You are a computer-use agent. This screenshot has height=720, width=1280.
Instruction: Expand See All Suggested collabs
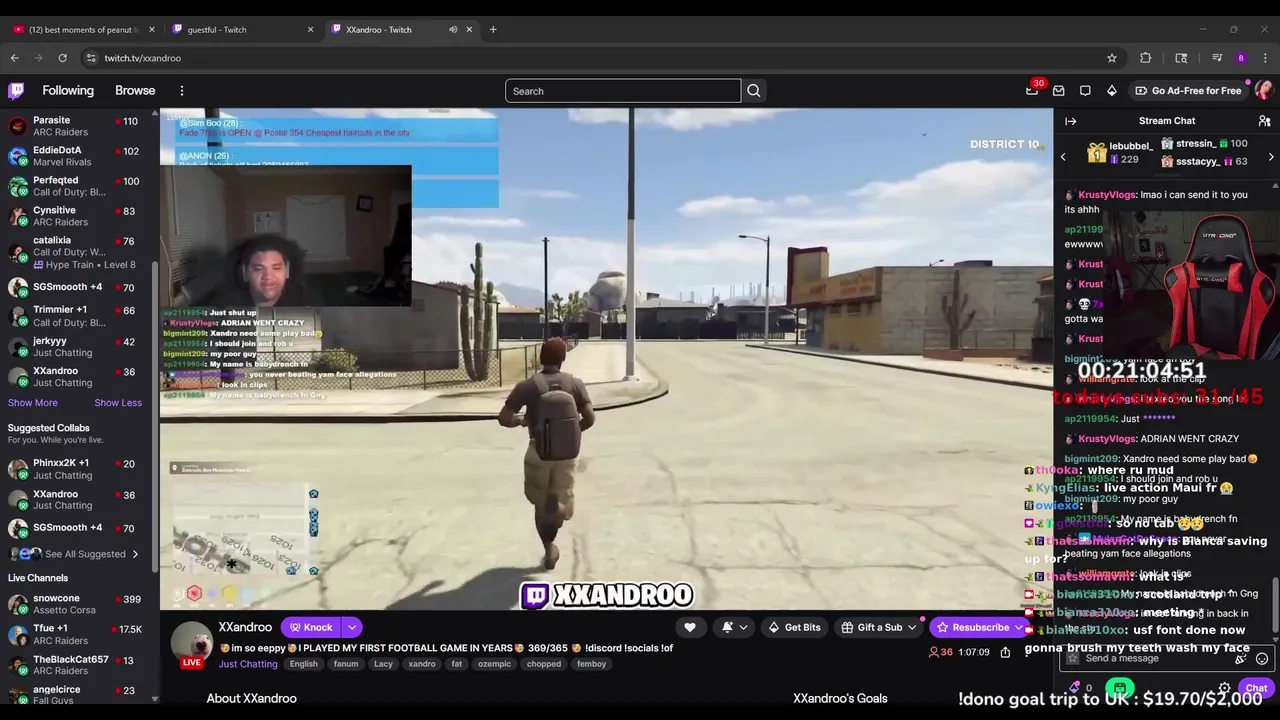coord(76,554)
